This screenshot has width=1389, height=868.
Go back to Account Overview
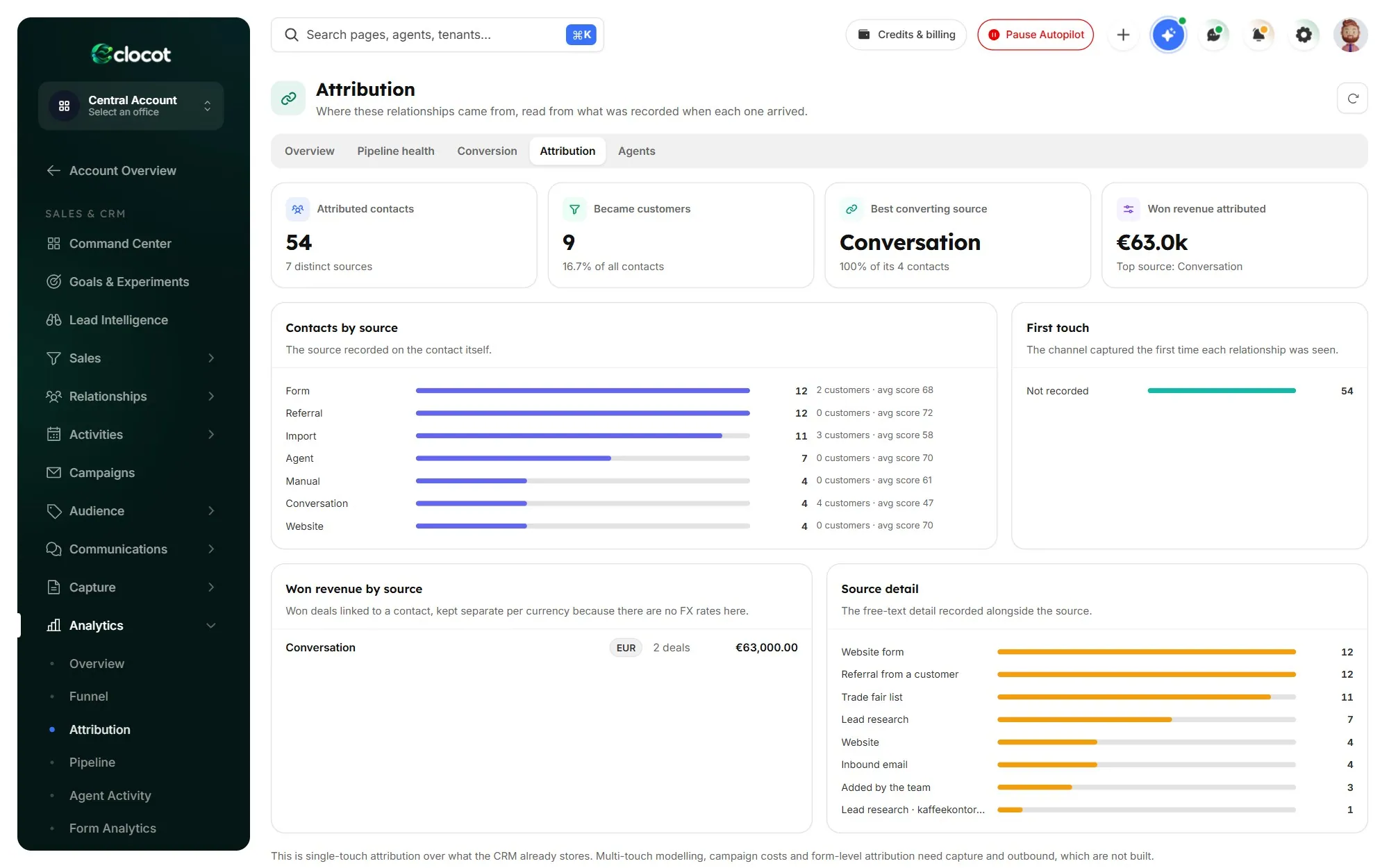click(111, 171)
